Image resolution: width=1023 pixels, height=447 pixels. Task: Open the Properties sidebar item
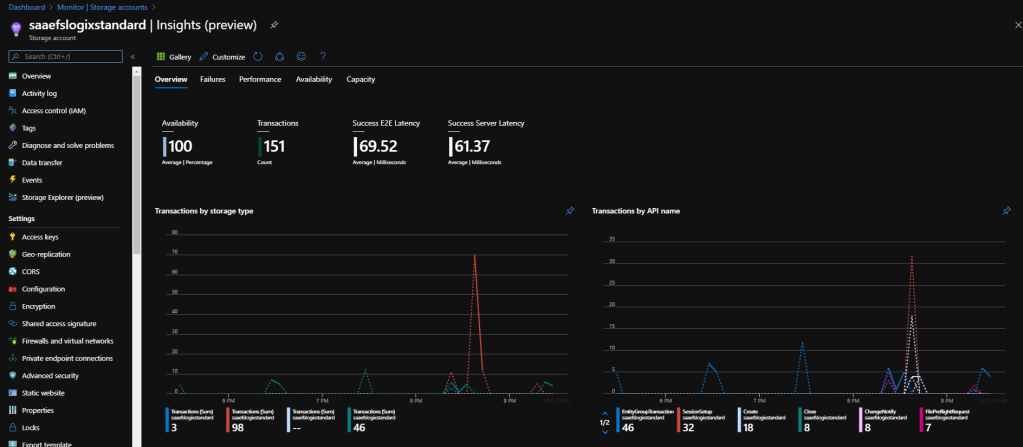[x=37, y=410]
